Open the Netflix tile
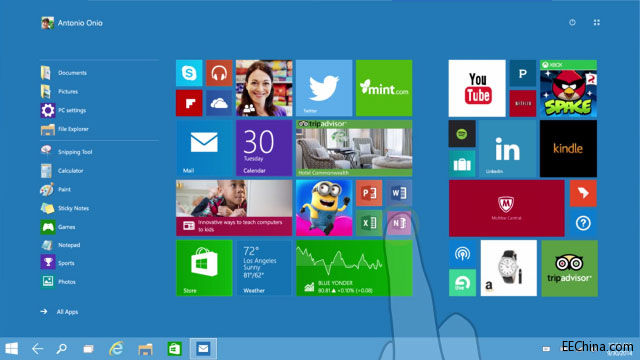The height and width of the screenshot is (360, 640). (523, 103)
